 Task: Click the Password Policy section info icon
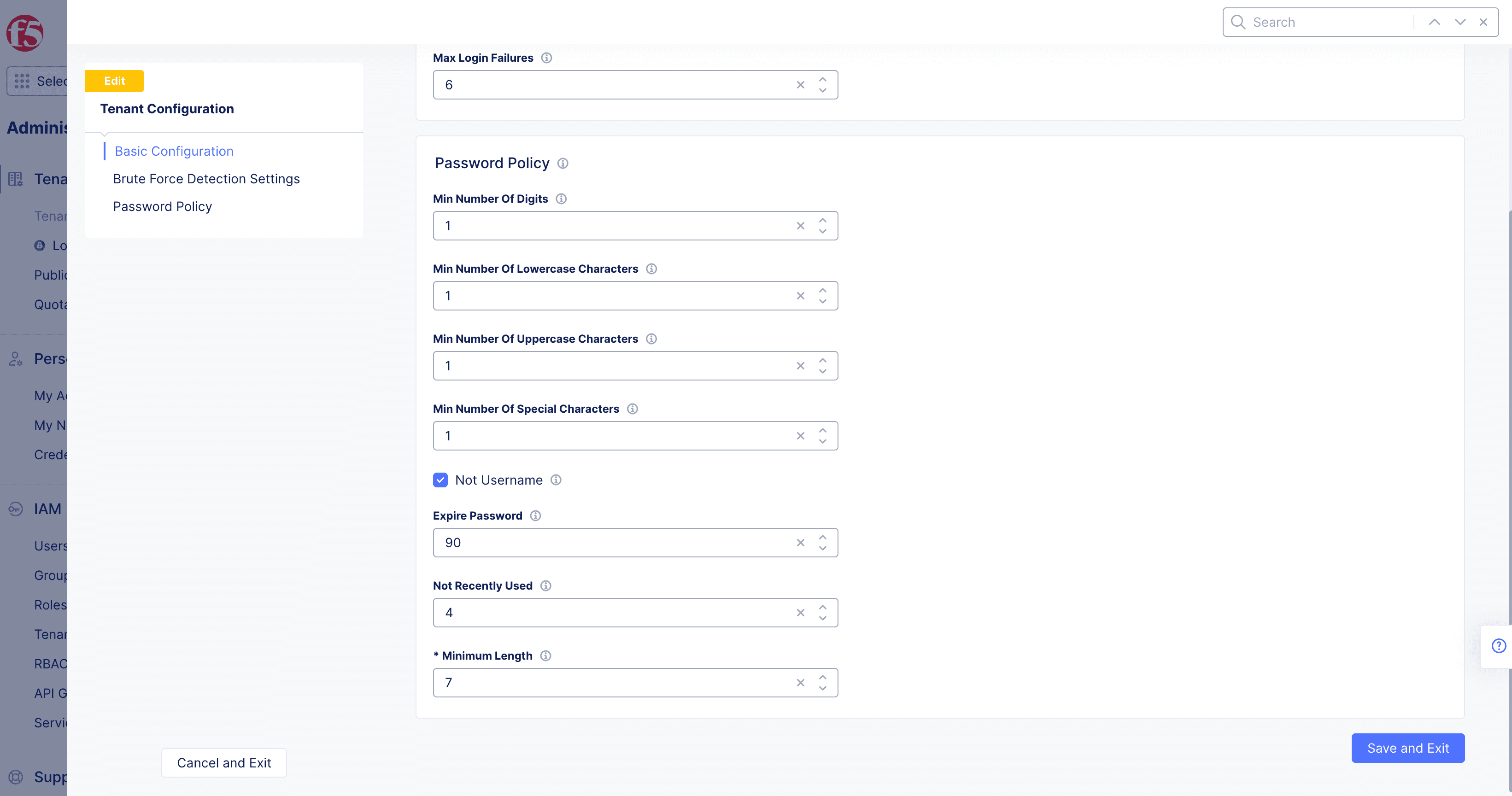pyautogui.click(x=563, y=163)
